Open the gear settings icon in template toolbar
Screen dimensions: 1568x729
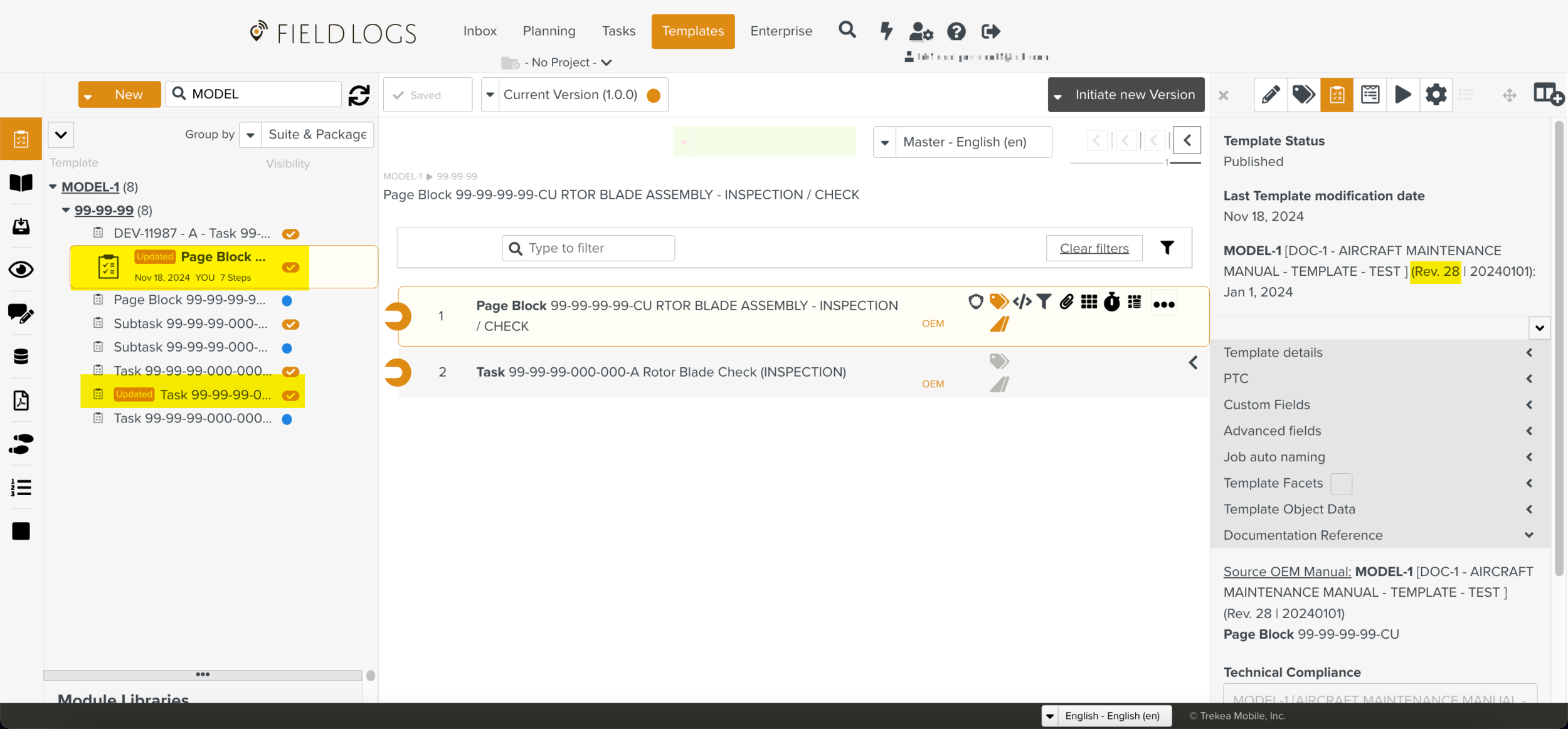(x=1436, y=95)
